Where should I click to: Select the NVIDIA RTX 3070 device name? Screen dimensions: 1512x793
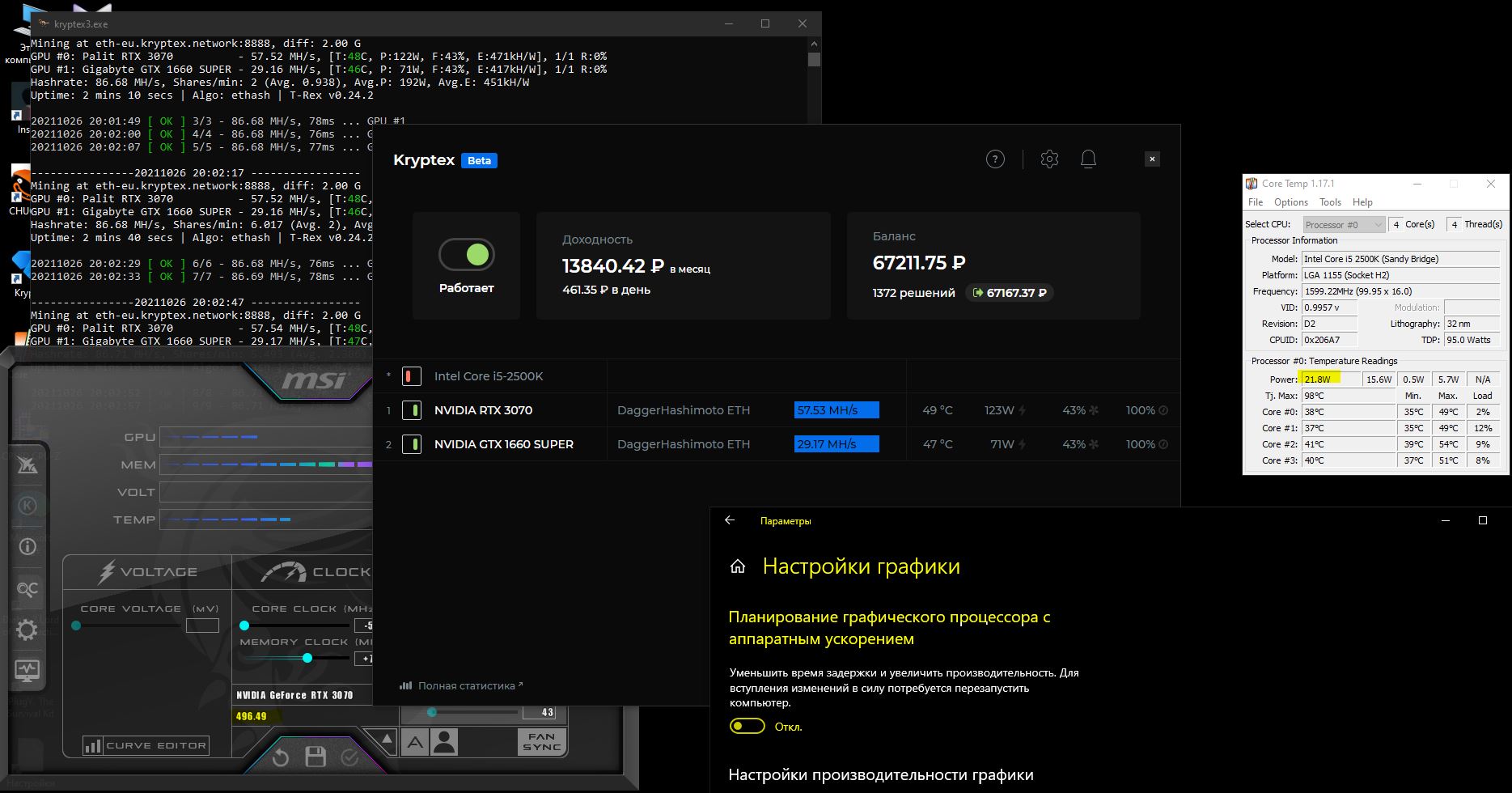coord(483,410)
